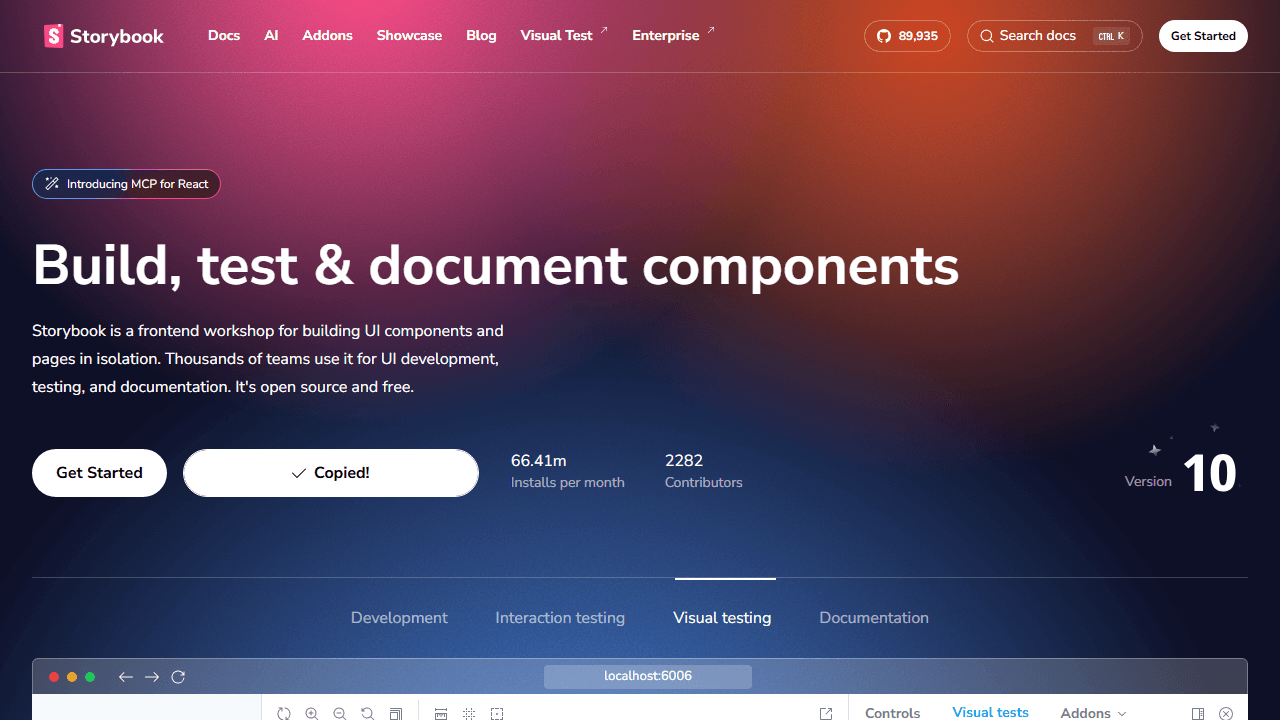Click the remount component icon in demo toolbar

point(284,713)
